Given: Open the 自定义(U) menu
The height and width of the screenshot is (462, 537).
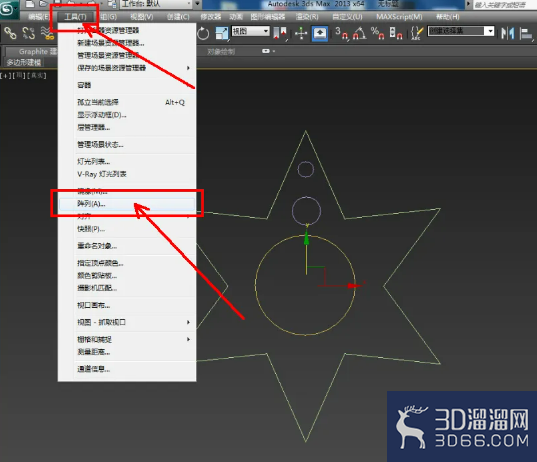Looking at the screenshot, I should point(347,17).
